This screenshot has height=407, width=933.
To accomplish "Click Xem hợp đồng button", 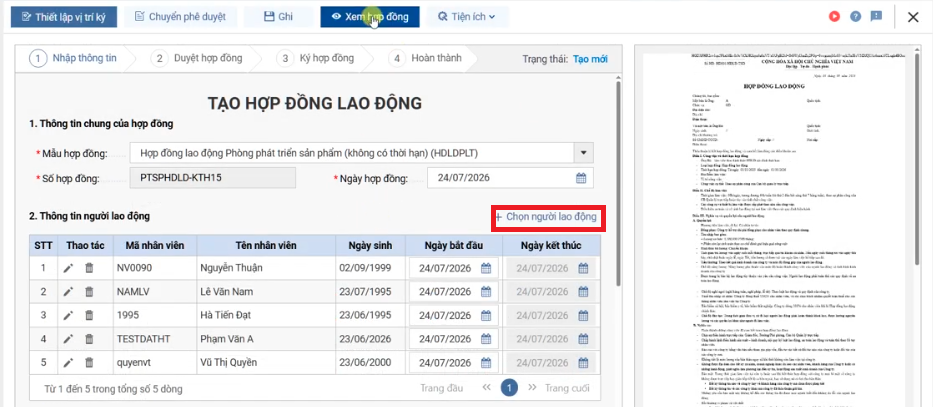I will pyautogui.click(x=370, y=17).
